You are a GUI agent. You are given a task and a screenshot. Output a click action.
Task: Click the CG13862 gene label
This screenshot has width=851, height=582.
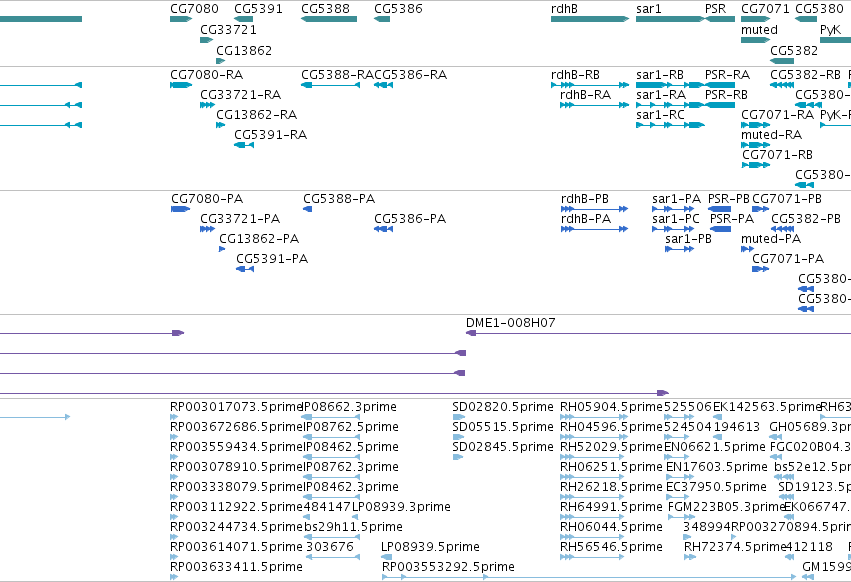[x=244, y=51]
